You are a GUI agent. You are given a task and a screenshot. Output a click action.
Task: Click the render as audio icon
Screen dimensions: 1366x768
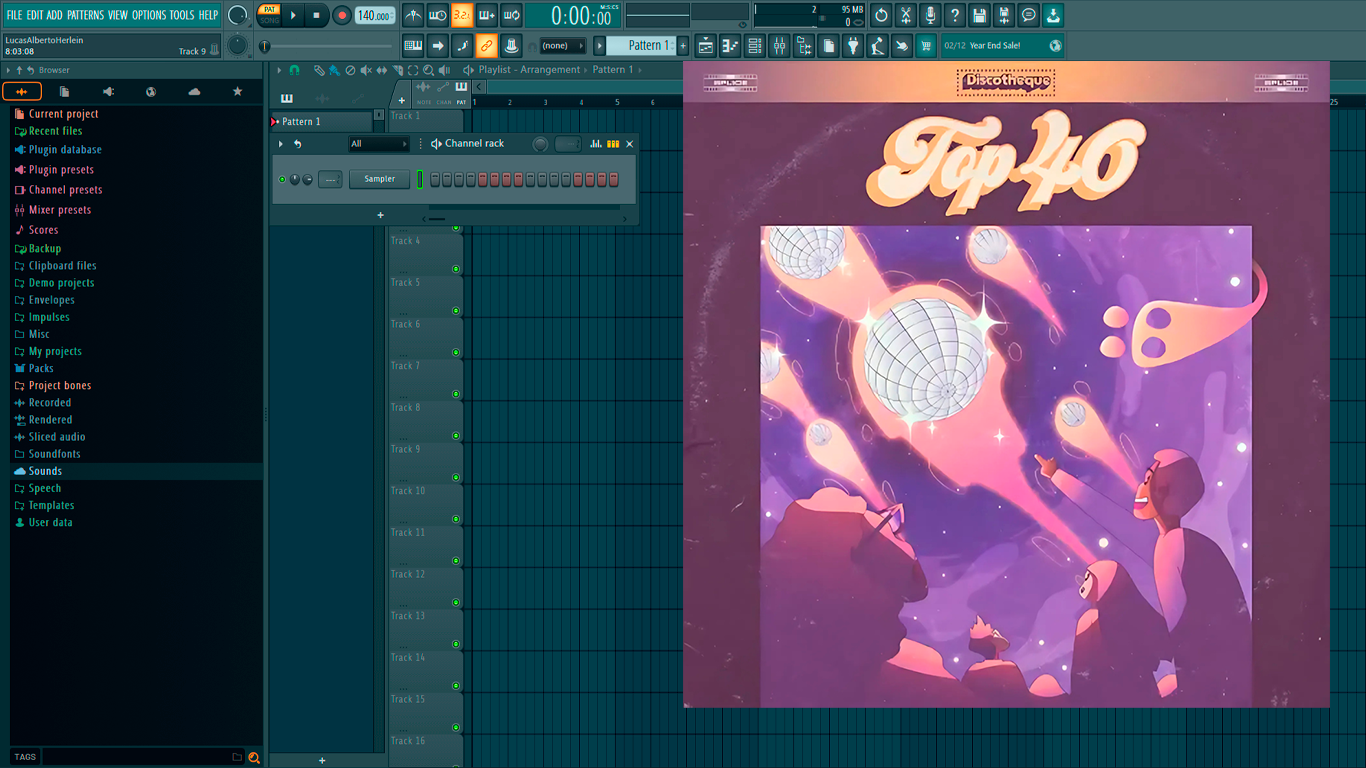pos(1004,15)
